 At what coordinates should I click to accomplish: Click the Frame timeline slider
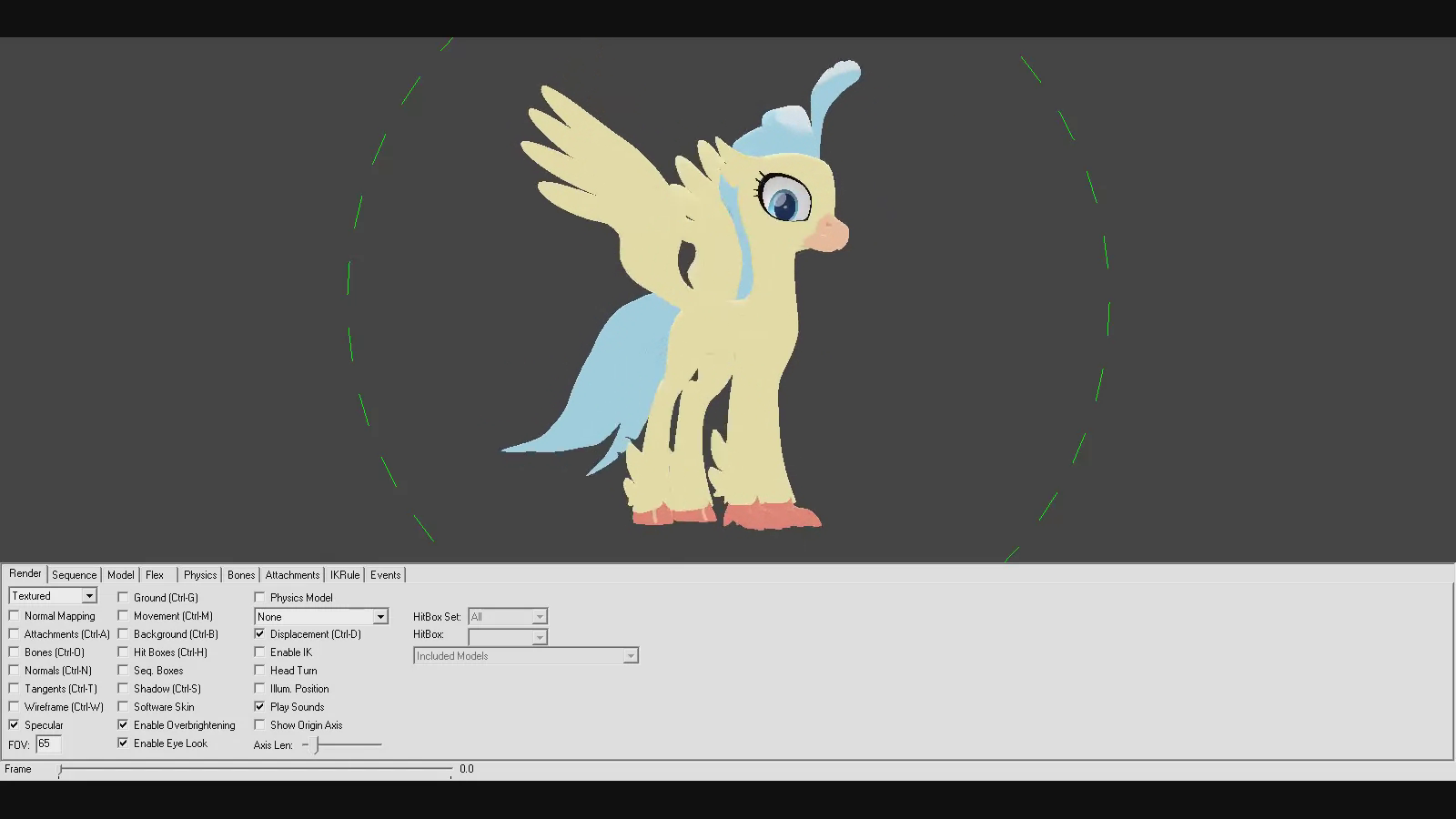click(x=255, y=770)
